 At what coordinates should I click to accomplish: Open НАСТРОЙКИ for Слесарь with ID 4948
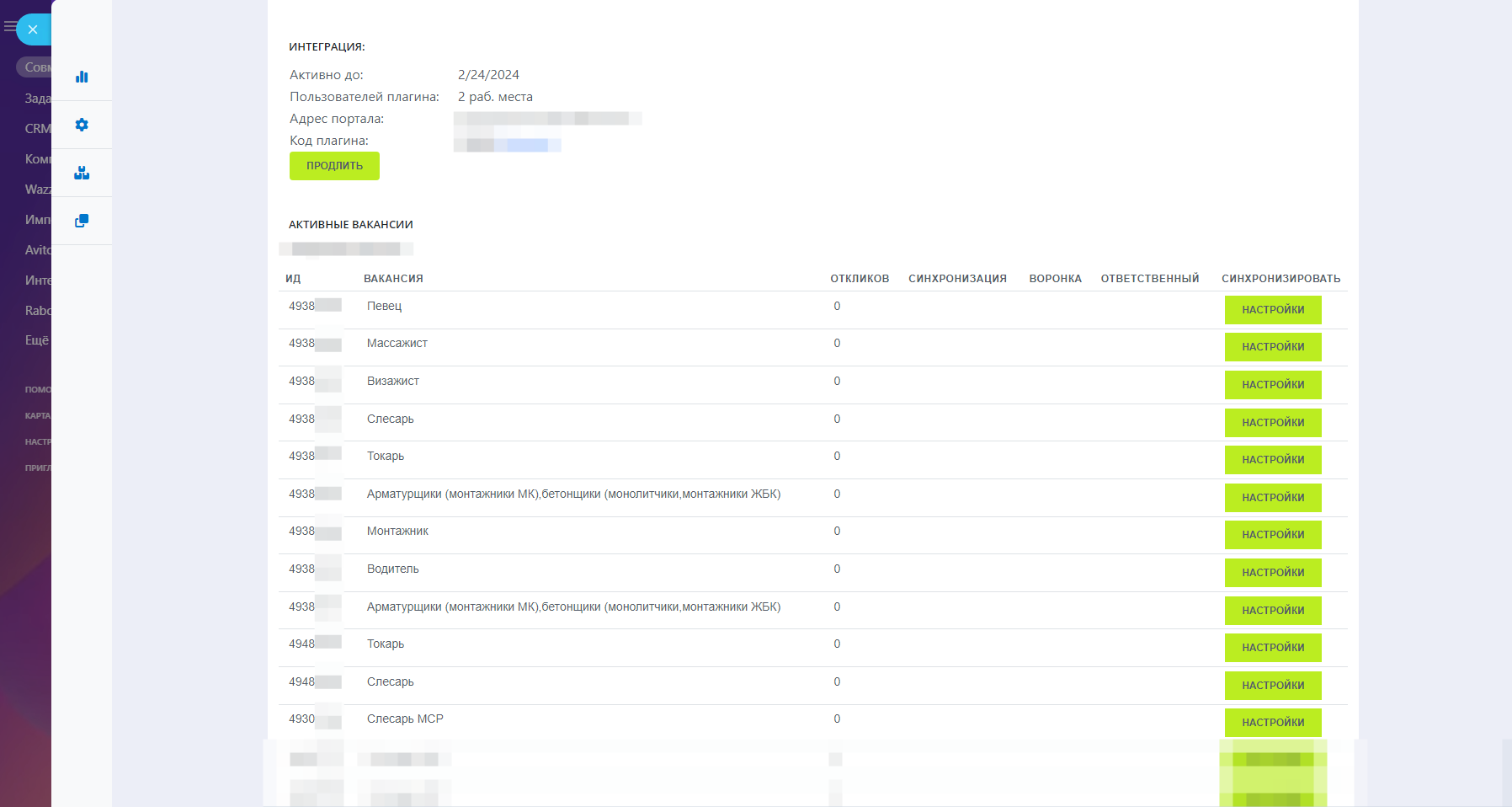(1273, 686)
